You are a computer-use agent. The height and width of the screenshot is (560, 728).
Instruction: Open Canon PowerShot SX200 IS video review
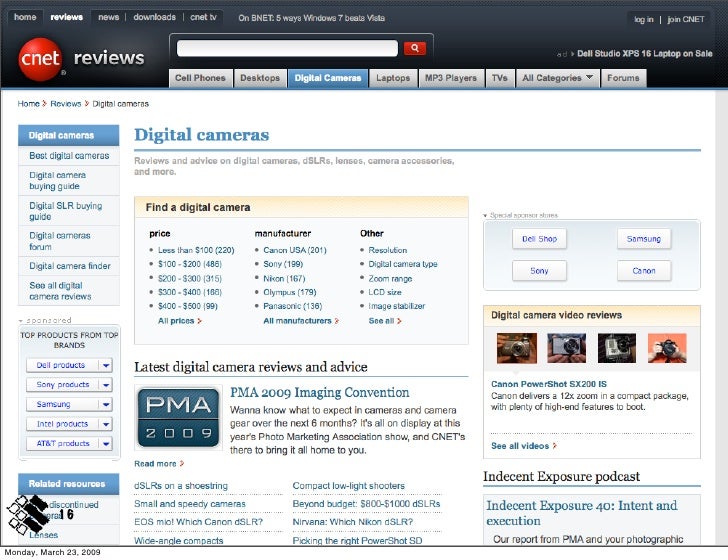click(x=549, y=384)
